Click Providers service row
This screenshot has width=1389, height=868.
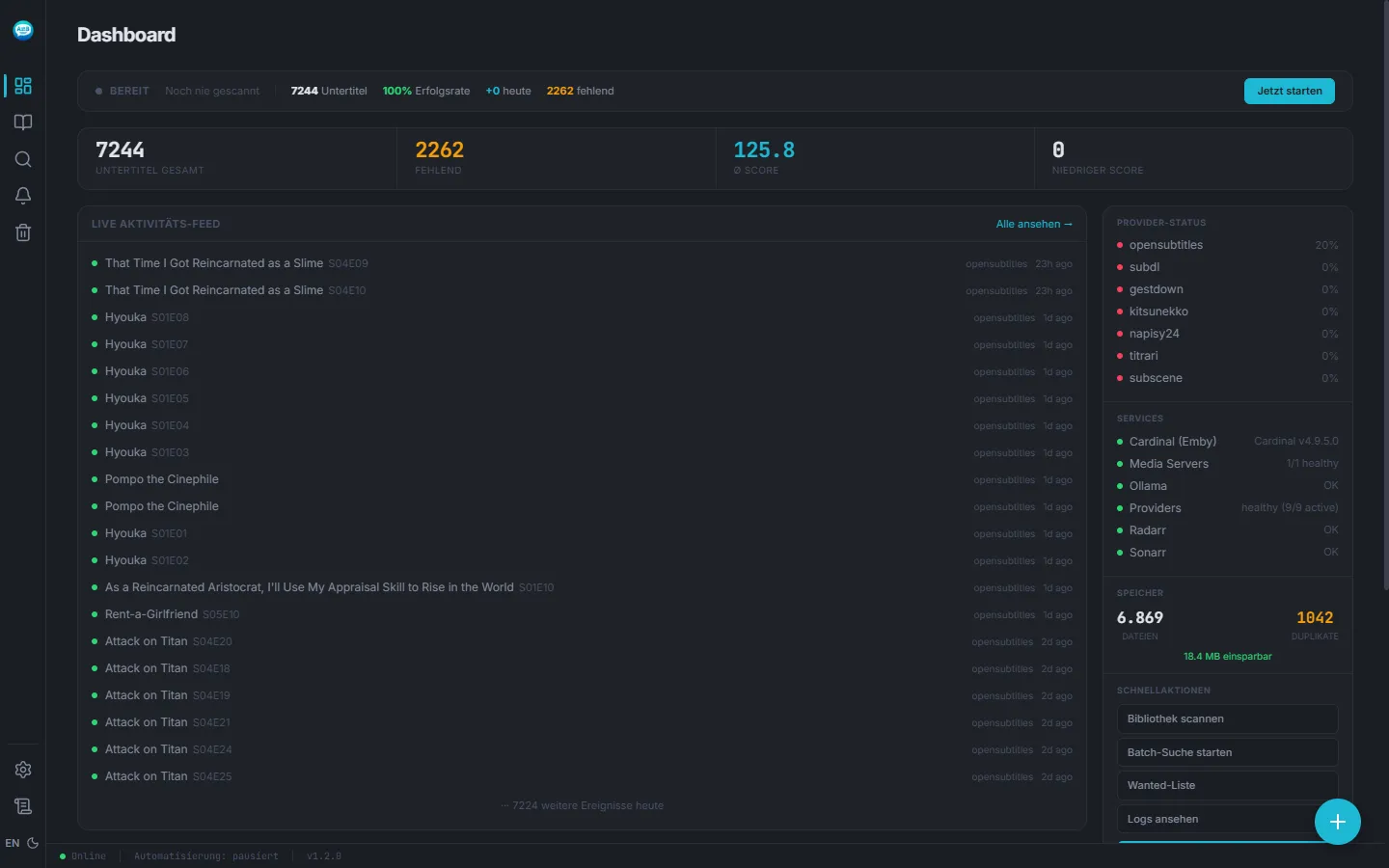[1227, 508]
